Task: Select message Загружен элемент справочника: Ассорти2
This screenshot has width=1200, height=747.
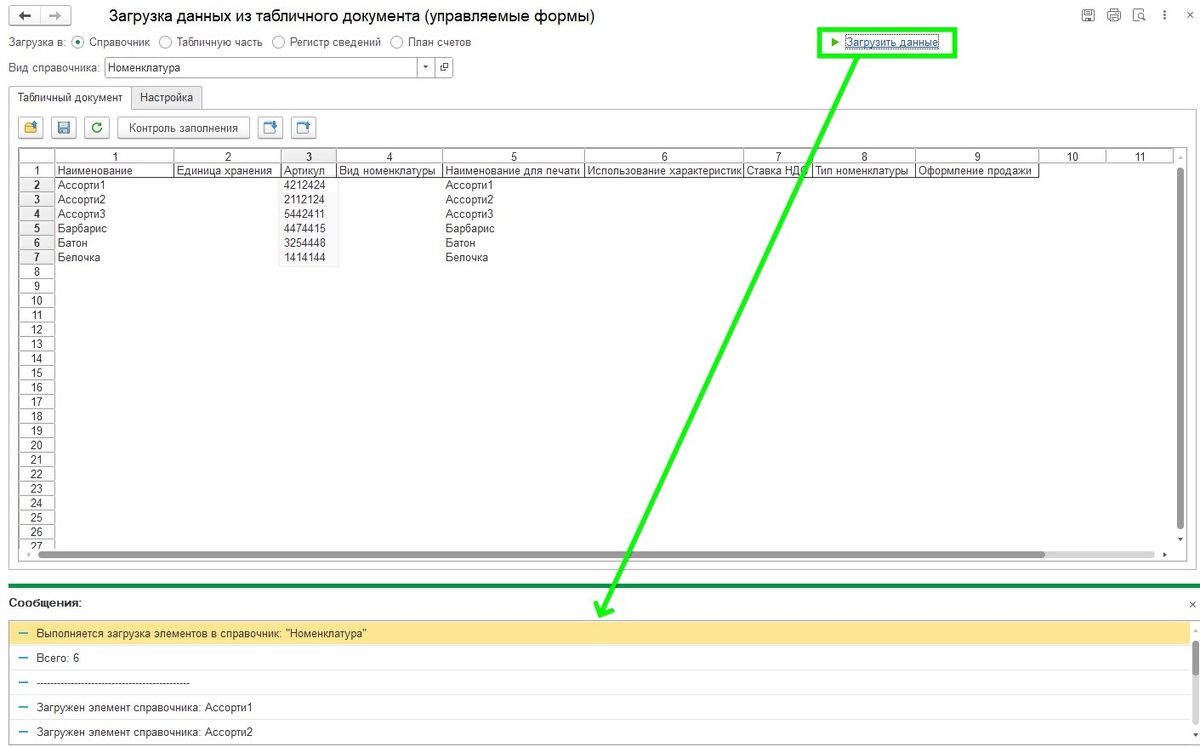Action: click(599, 732)
